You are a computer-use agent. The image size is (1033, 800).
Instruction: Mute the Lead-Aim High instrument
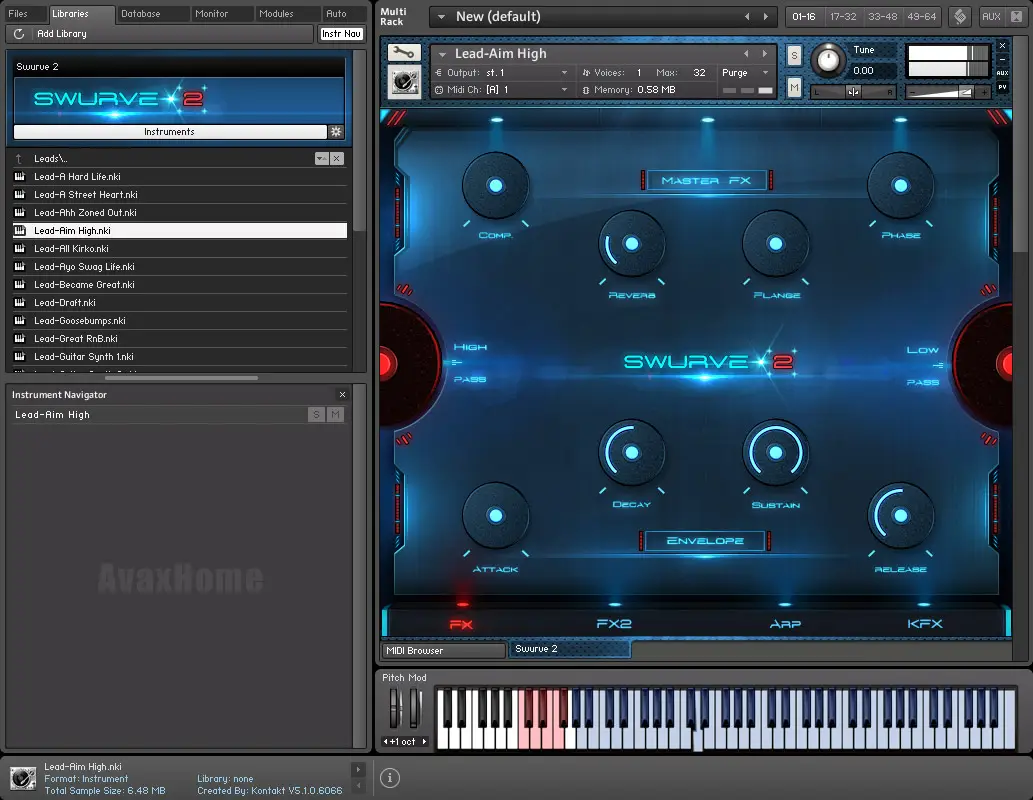pyautogui.click(x=794, y=87)
